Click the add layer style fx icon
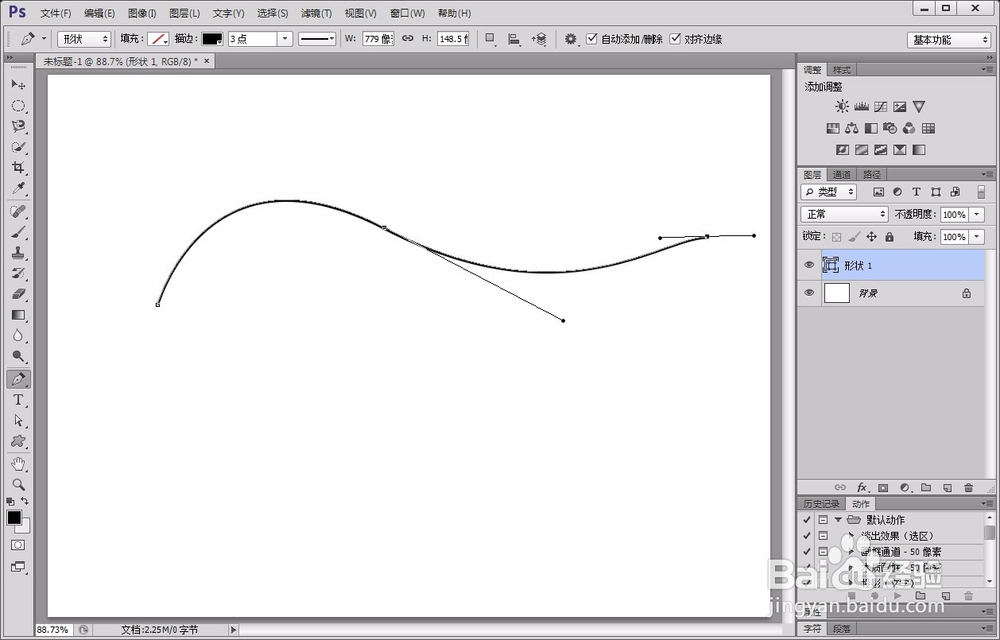 point(862,488)
